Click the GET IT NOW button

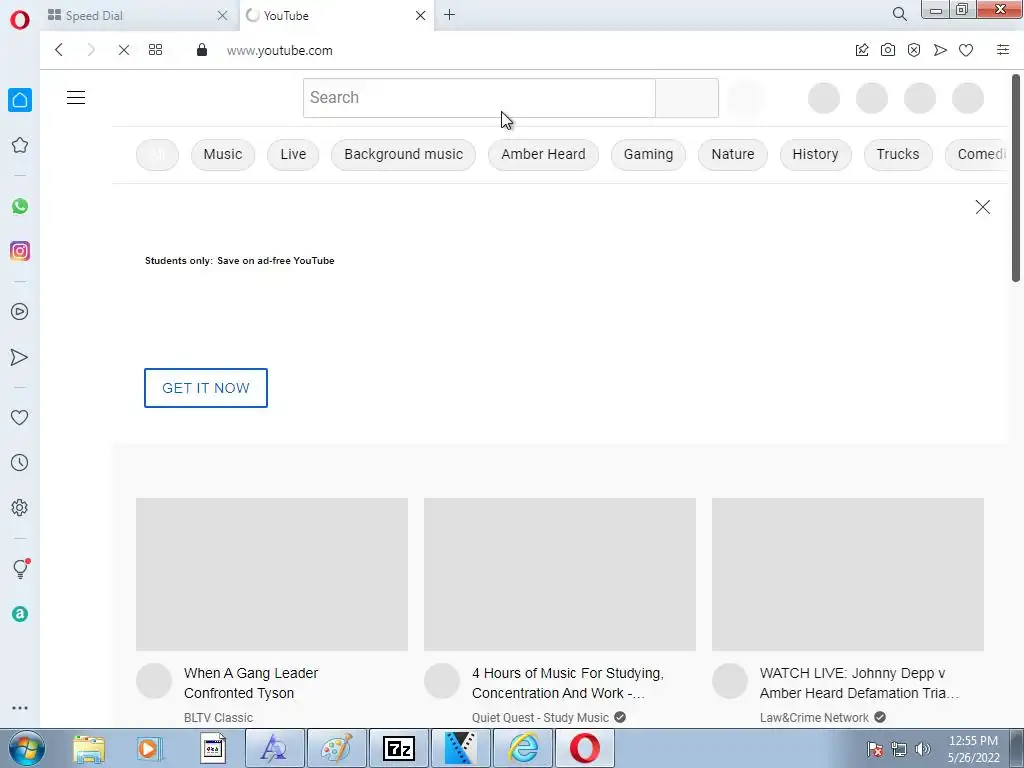(206, 388)
